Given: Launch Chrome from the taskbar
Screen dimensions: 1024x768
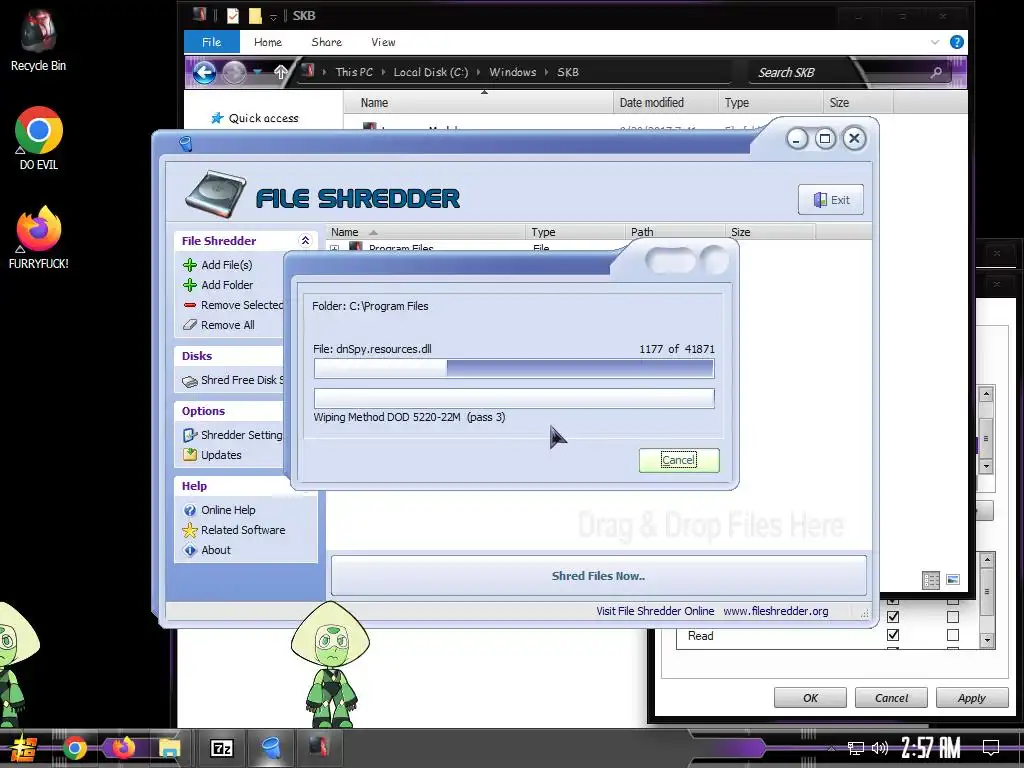Looking at the screenshot, I should [x=74, y=748].
